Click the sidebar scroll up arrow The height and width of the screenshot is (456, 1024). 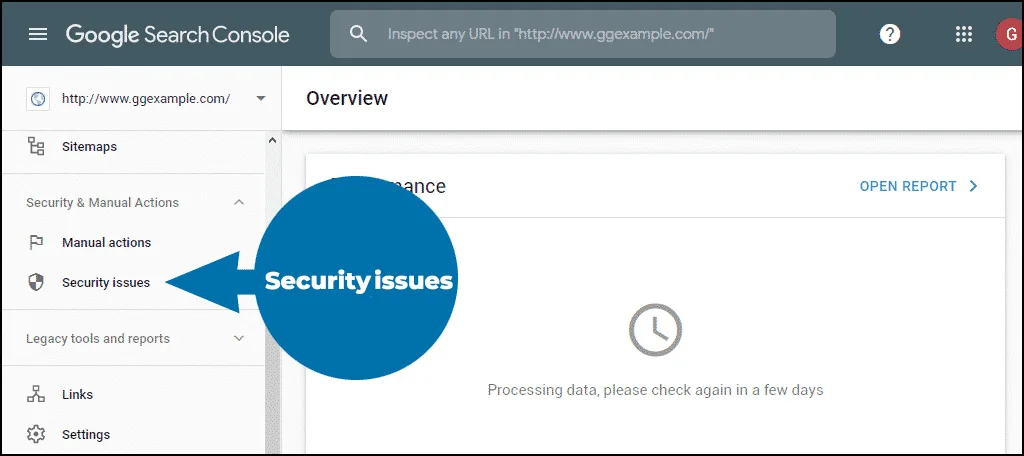(272, 140)
